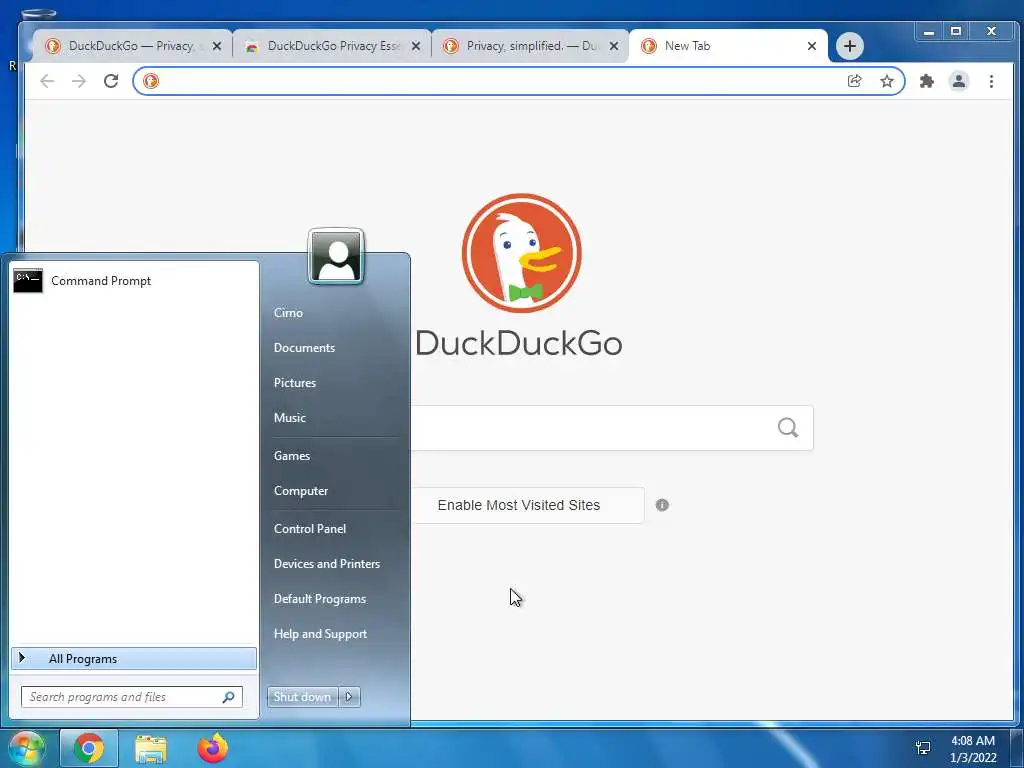Share this page using the share icon

coord(854,81)
